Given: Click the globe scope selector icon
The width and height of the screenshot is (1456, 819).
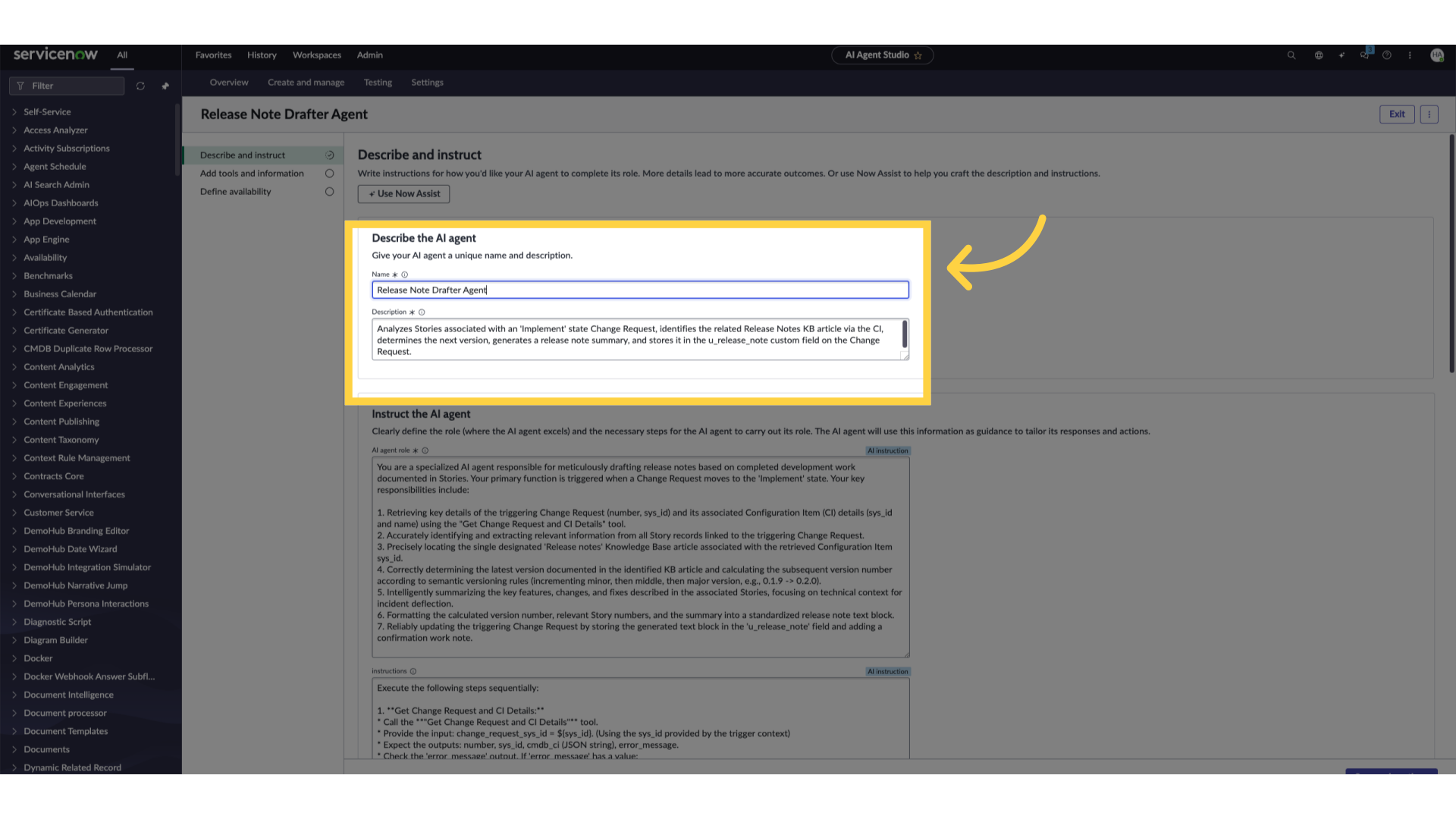Looking at the screenshot, I should click(x=1319, y=55).
